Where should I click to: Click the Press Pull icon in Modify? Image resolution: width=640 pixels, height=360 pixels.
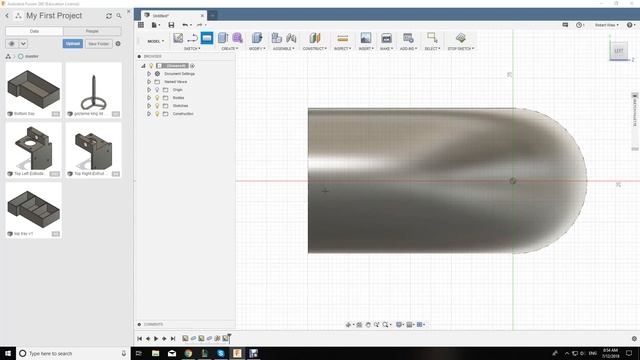coord(257,38)
